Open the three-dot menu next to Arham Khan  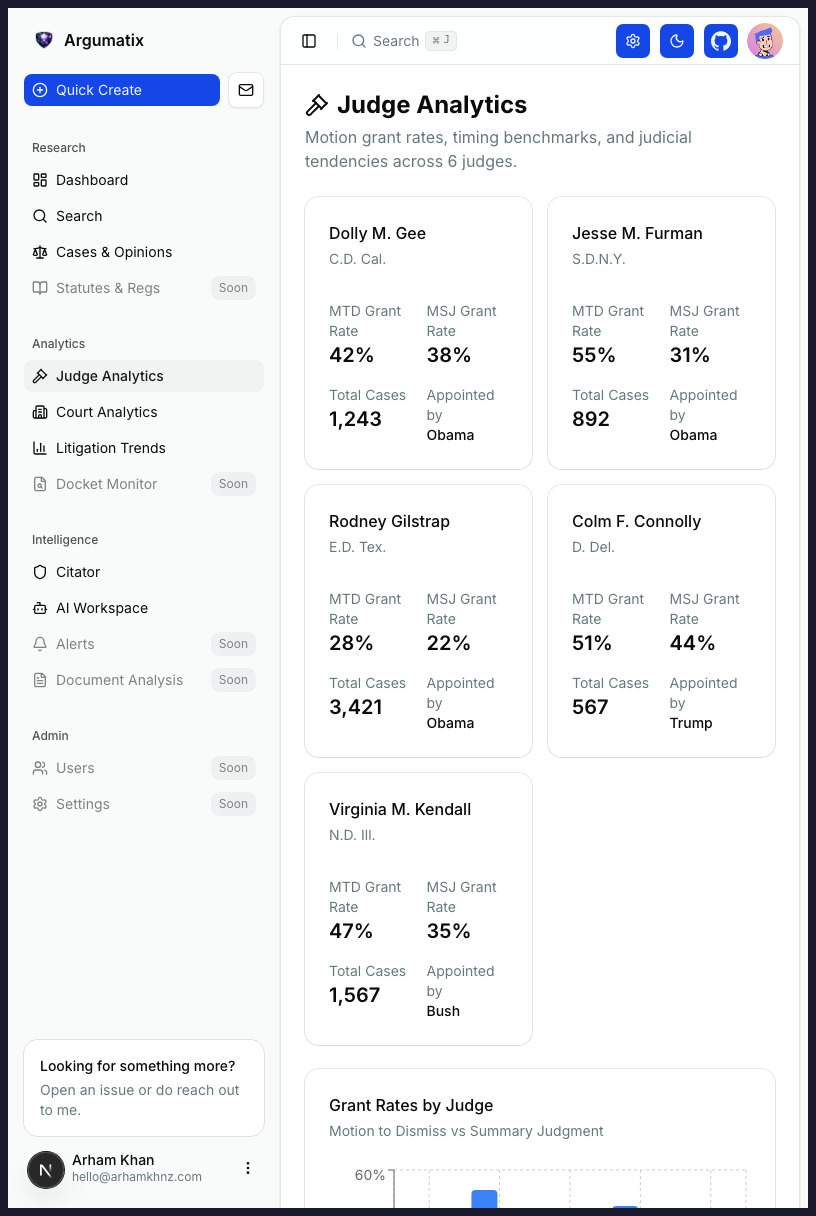click(x=248, y=1168)
